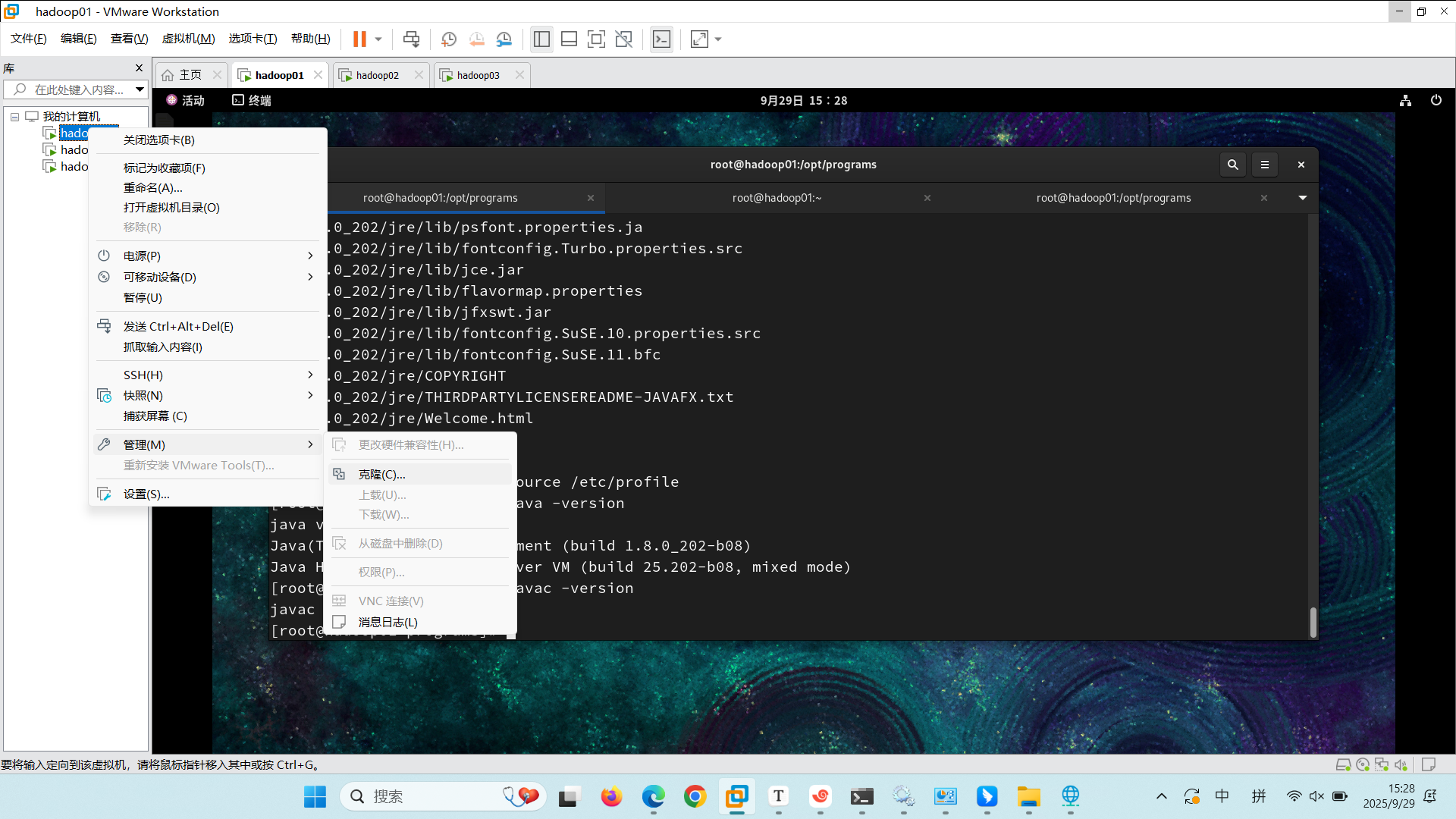Open the console view icon
This screenshot has width=1456, height=819.
pyautogui.click(x=661, y=39)
